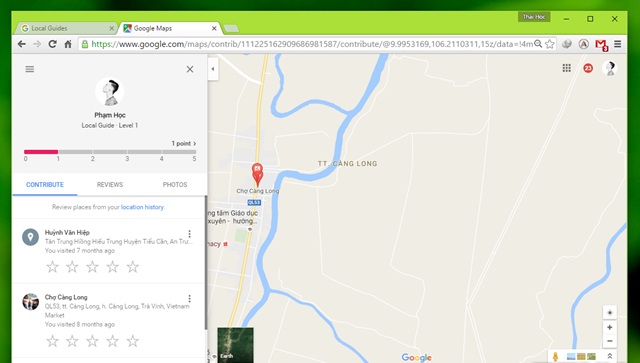Open the Chrome menu

tap(618, 44)
